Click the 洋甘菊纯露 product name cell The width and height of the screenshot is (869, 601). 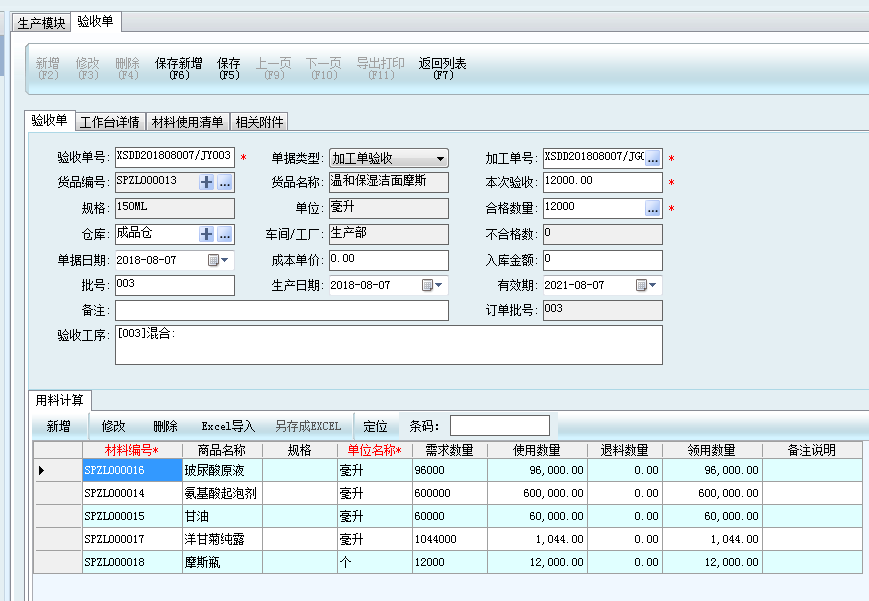pyautogui.click(x=222, y=539)
